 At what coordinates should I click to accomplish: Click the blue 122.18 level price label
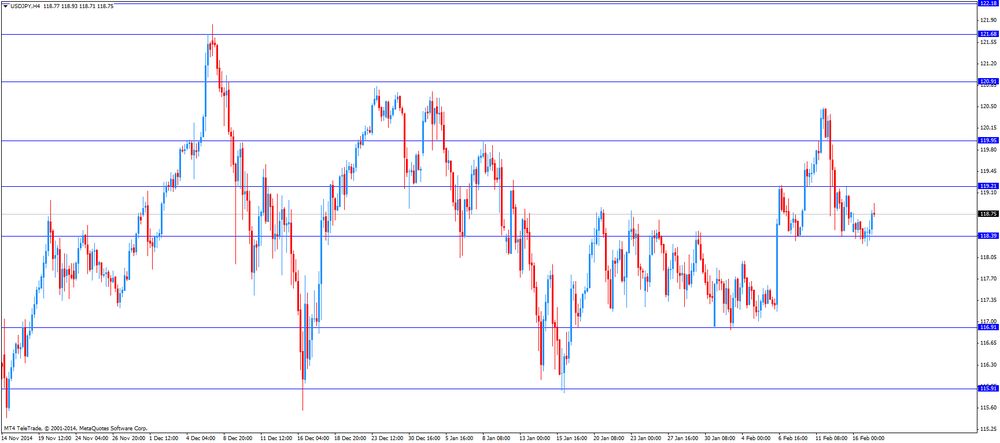pyautogui.click(x=989, y=3)
